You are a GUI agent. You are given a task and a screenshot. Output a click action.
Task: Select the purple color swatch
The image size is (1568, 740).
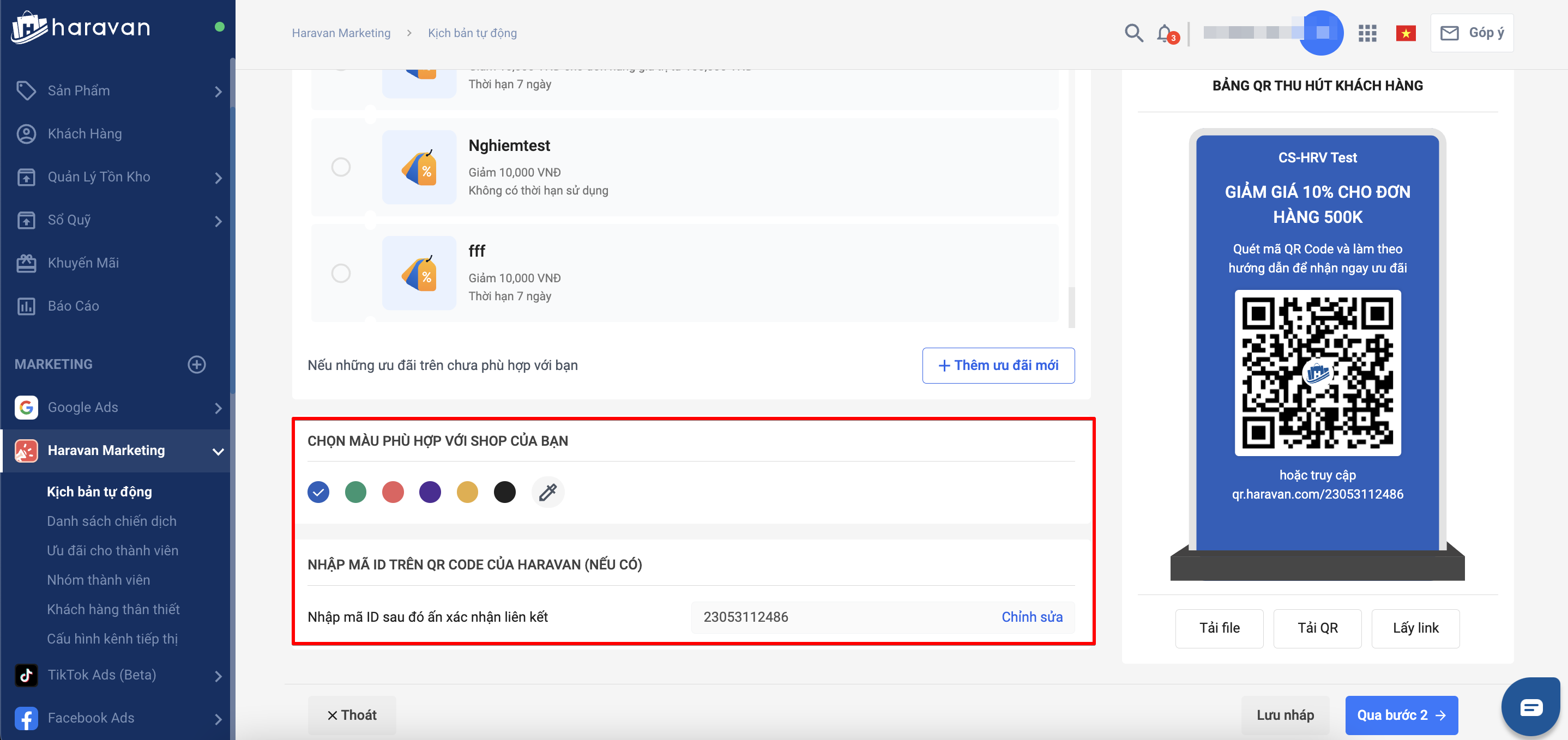pyautogui.click(x=430, y=492)
